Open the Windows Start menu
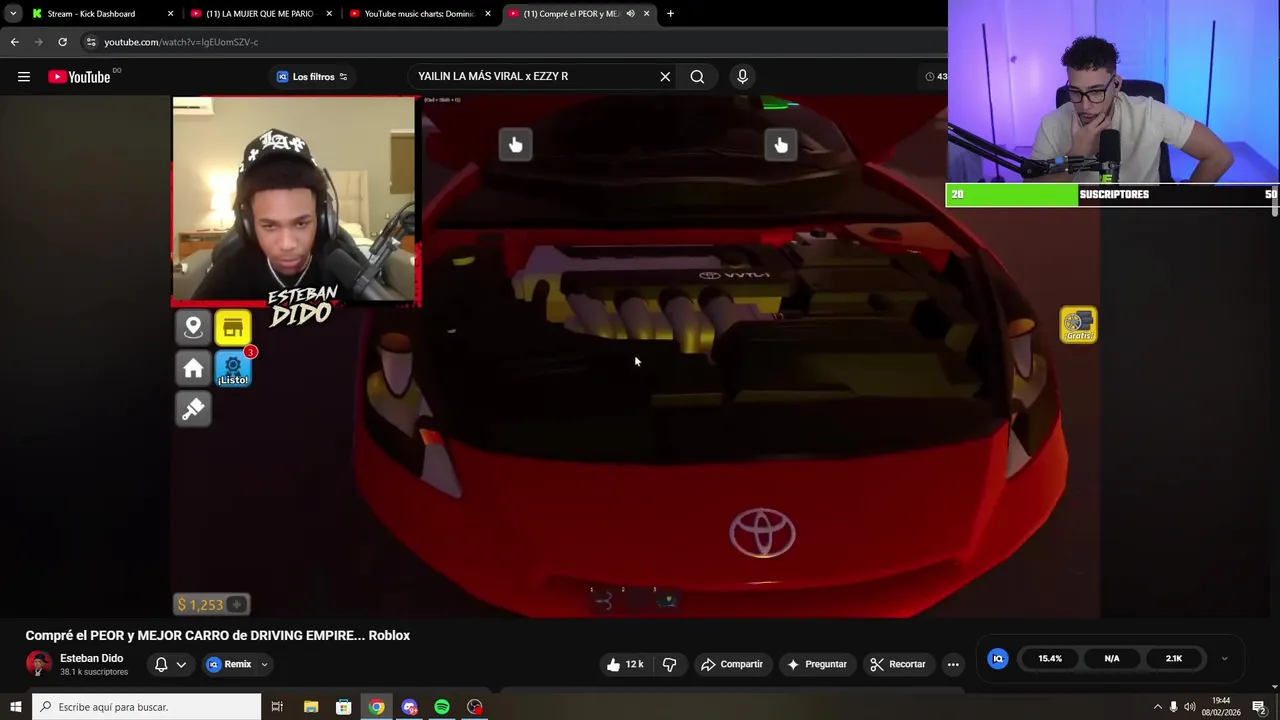This screenshot has width=1280, height=720. [15, 707]
